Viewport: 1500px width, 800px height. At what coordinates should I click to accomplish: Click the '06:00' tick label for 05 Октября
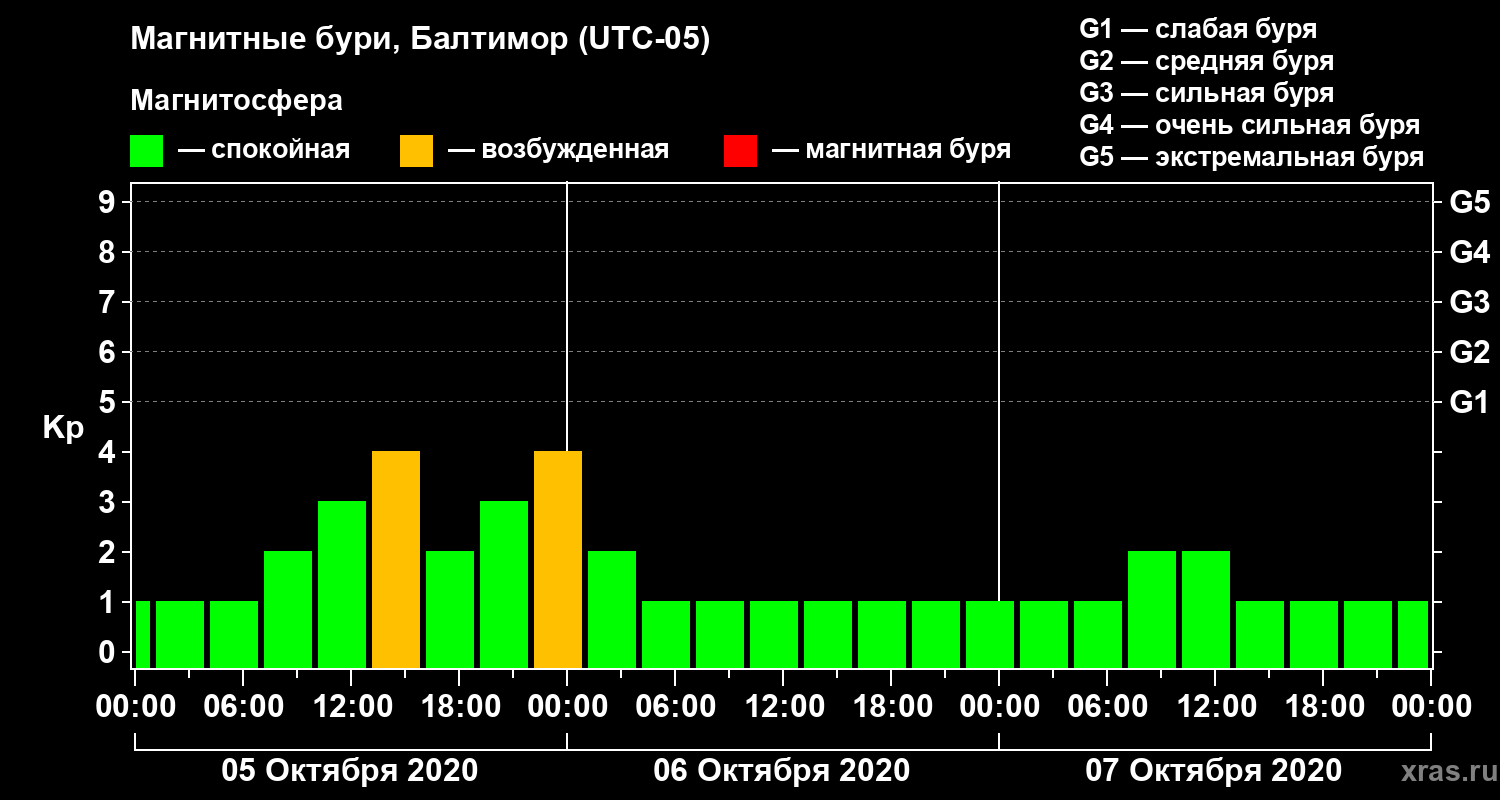(243, 706)
